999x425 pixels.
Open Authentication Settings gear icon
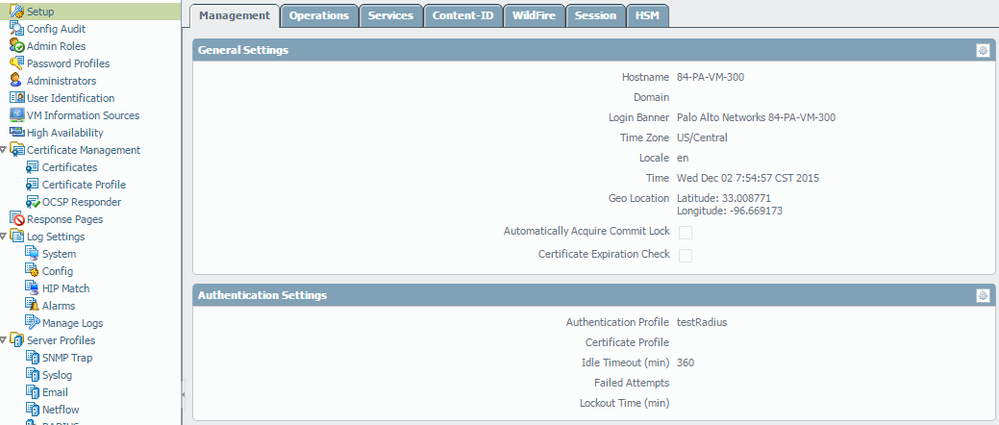(983, 295)
